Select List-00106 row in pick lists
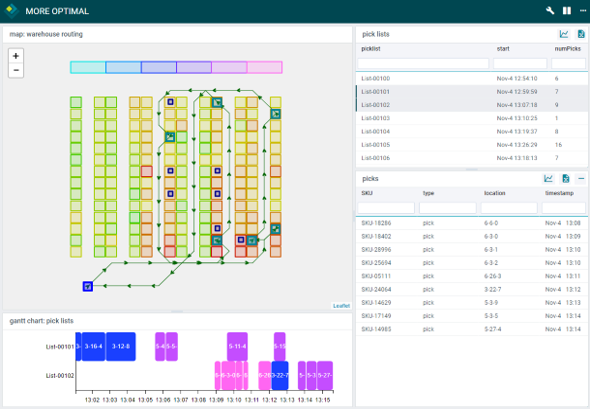 pos(471,158)
